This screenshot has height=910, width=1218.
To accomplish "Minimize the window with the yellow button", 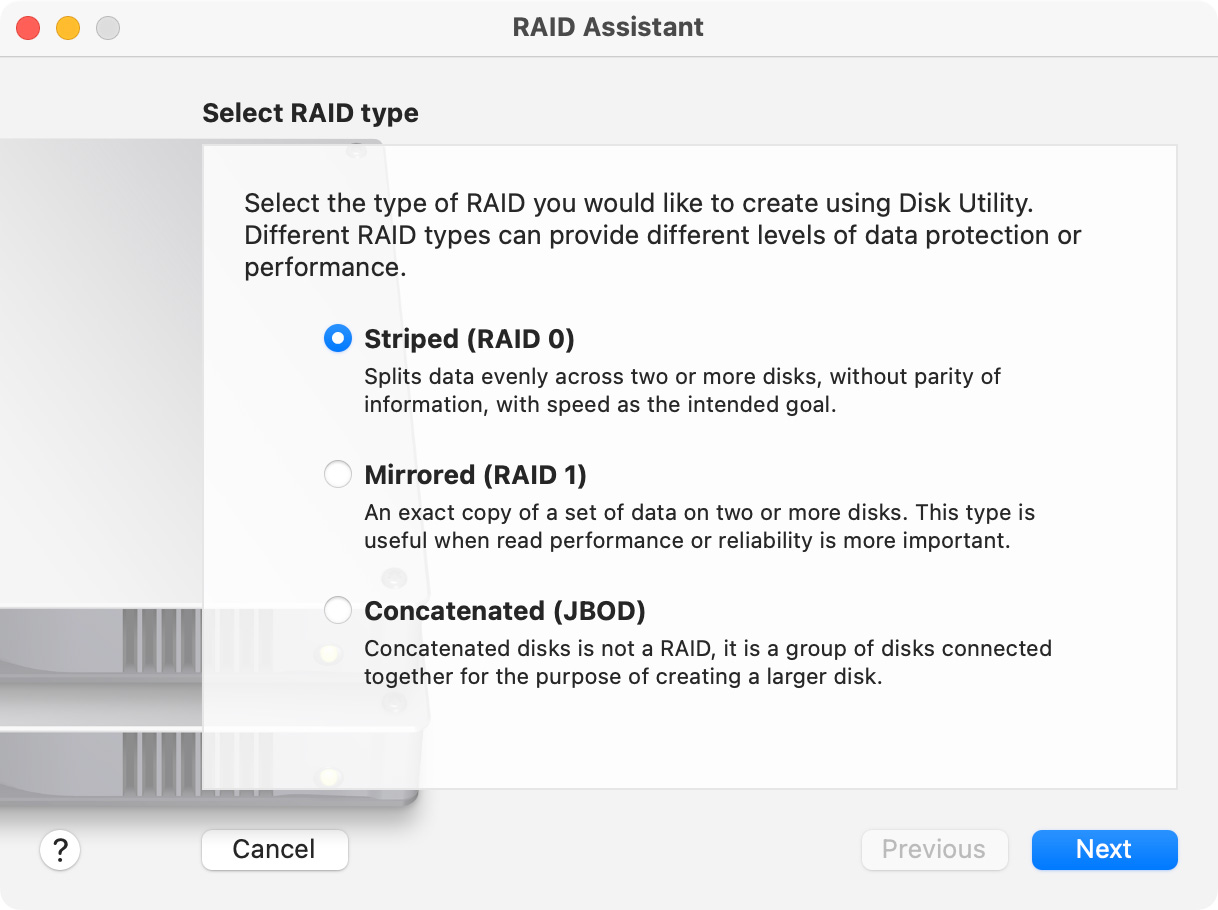I will point(68,28).
